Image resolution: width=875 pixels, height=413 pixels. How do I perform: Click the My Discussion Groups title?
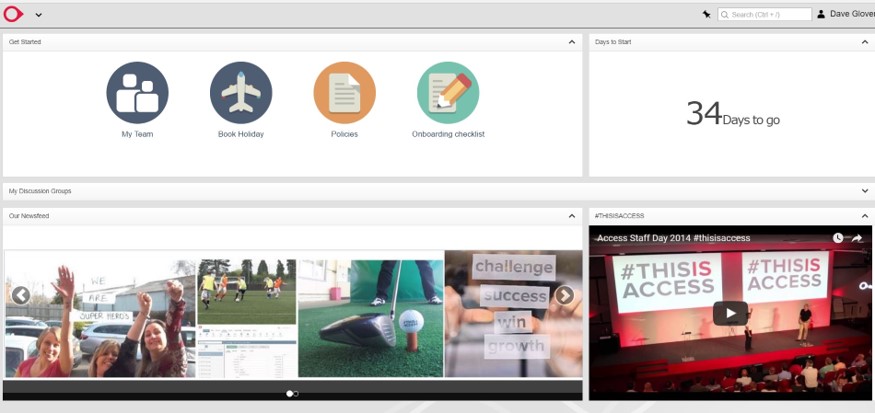click(40, 191)
